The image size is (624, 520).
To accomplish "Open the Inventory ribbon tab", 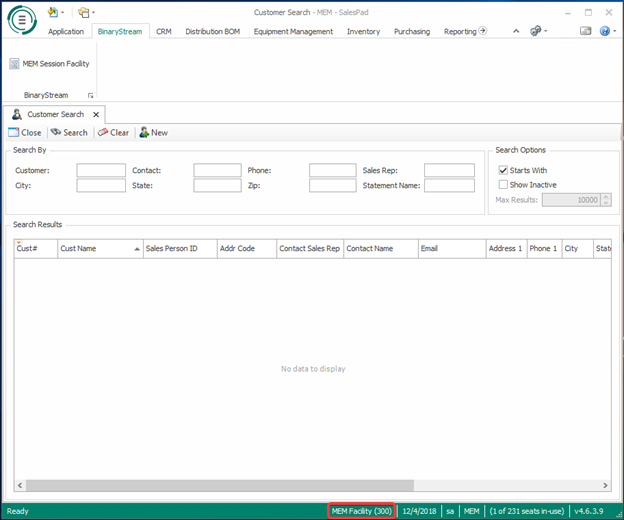I will (363, 31).
